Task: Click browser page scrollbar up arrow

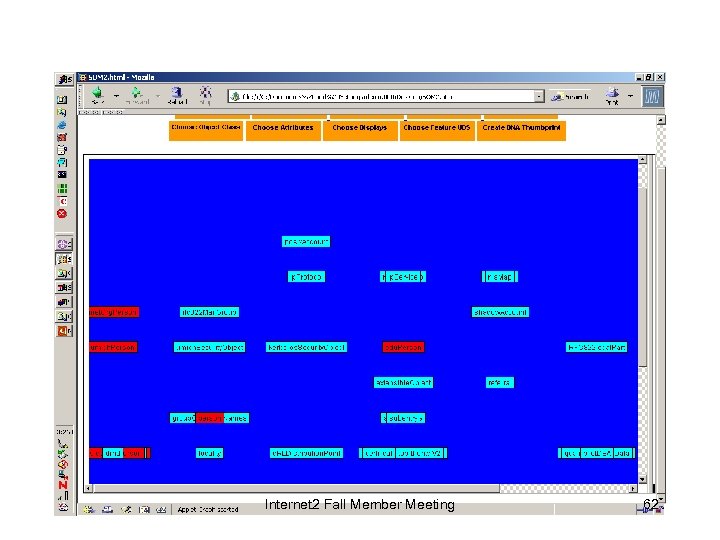Action: 661,120
